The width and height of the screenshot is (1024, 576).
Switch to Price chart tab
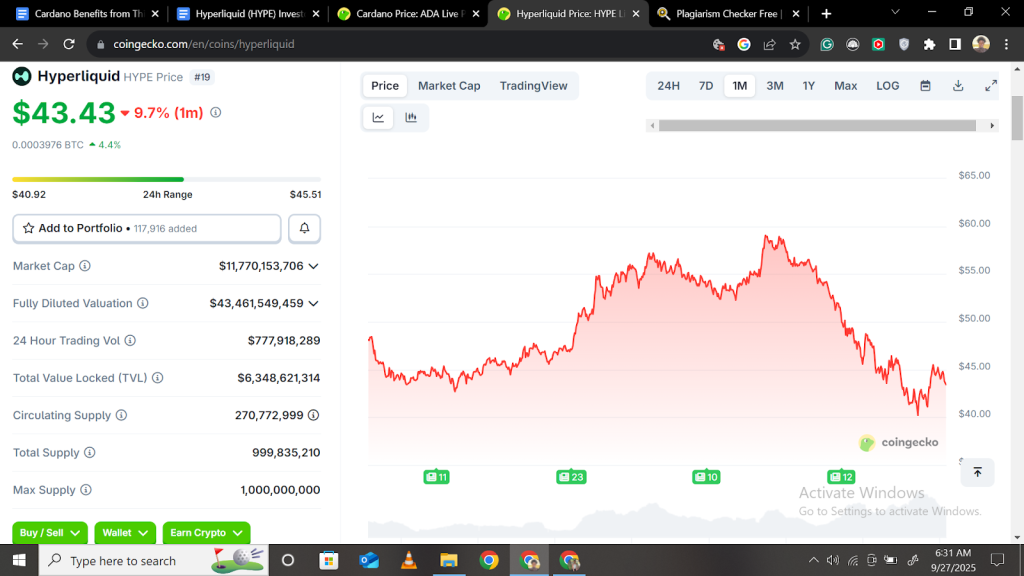coord(385,86)
